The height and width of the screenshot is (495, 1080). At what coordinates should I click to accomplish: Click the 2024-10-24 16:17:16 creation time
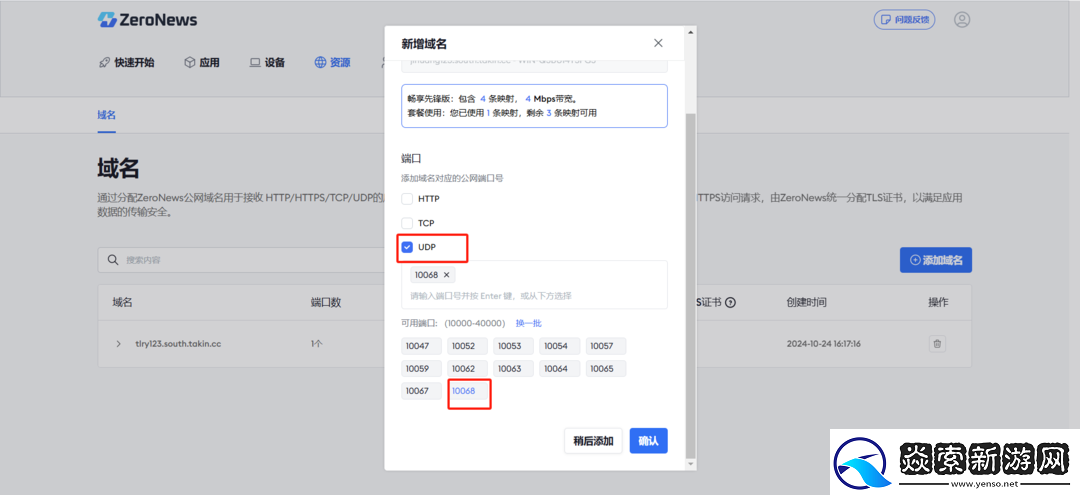(824, 344)
